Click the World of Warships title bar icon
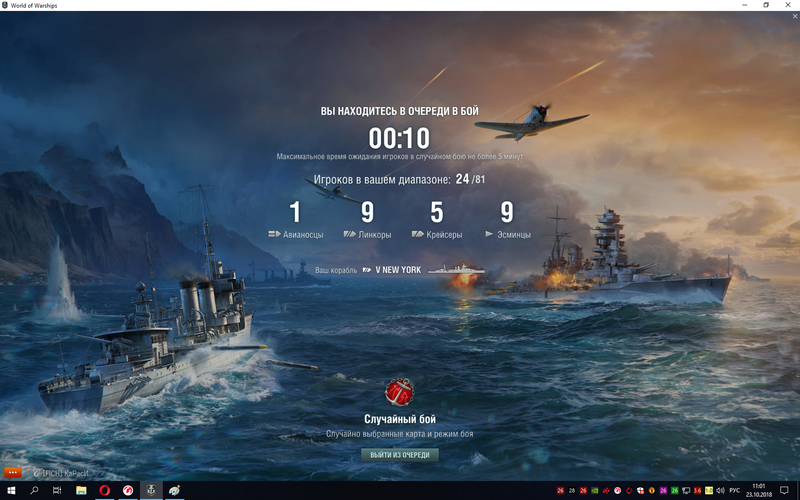 pyautogui.click(x=5, y=5)
